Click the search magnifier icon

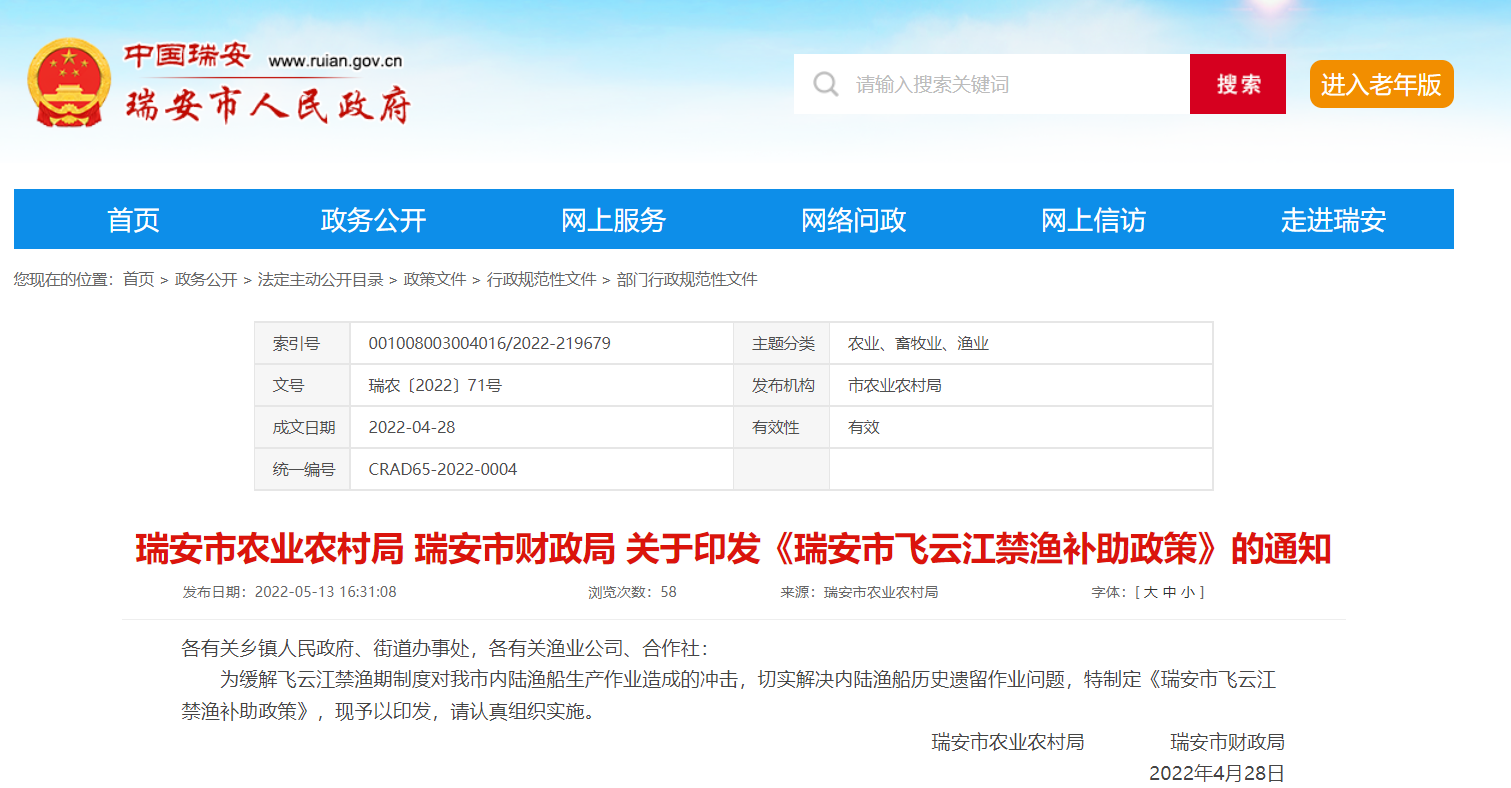click(x=825, y=84)
